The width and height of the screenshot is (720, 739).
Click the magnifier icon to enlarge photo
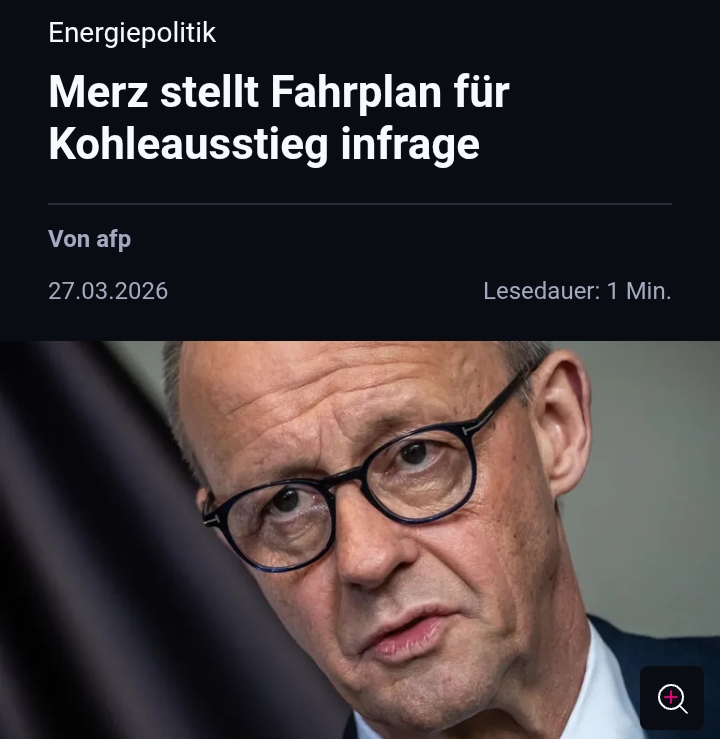click(671, 698)
